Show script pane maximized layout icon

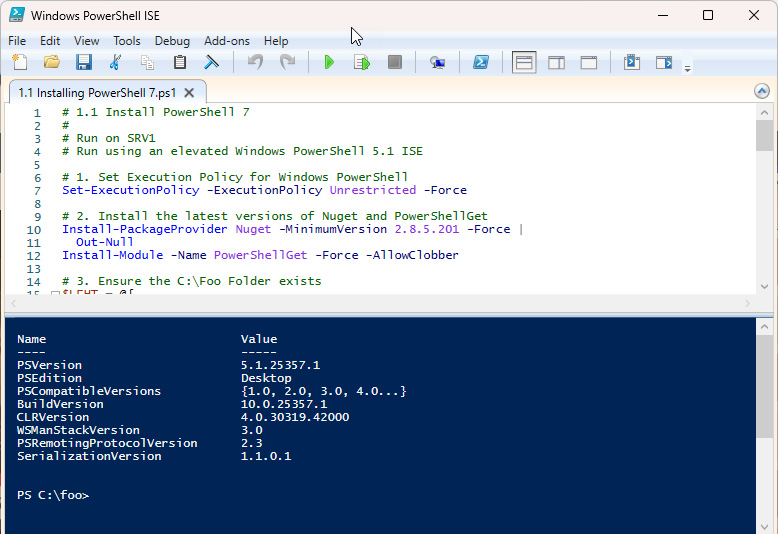coord(588,63)
